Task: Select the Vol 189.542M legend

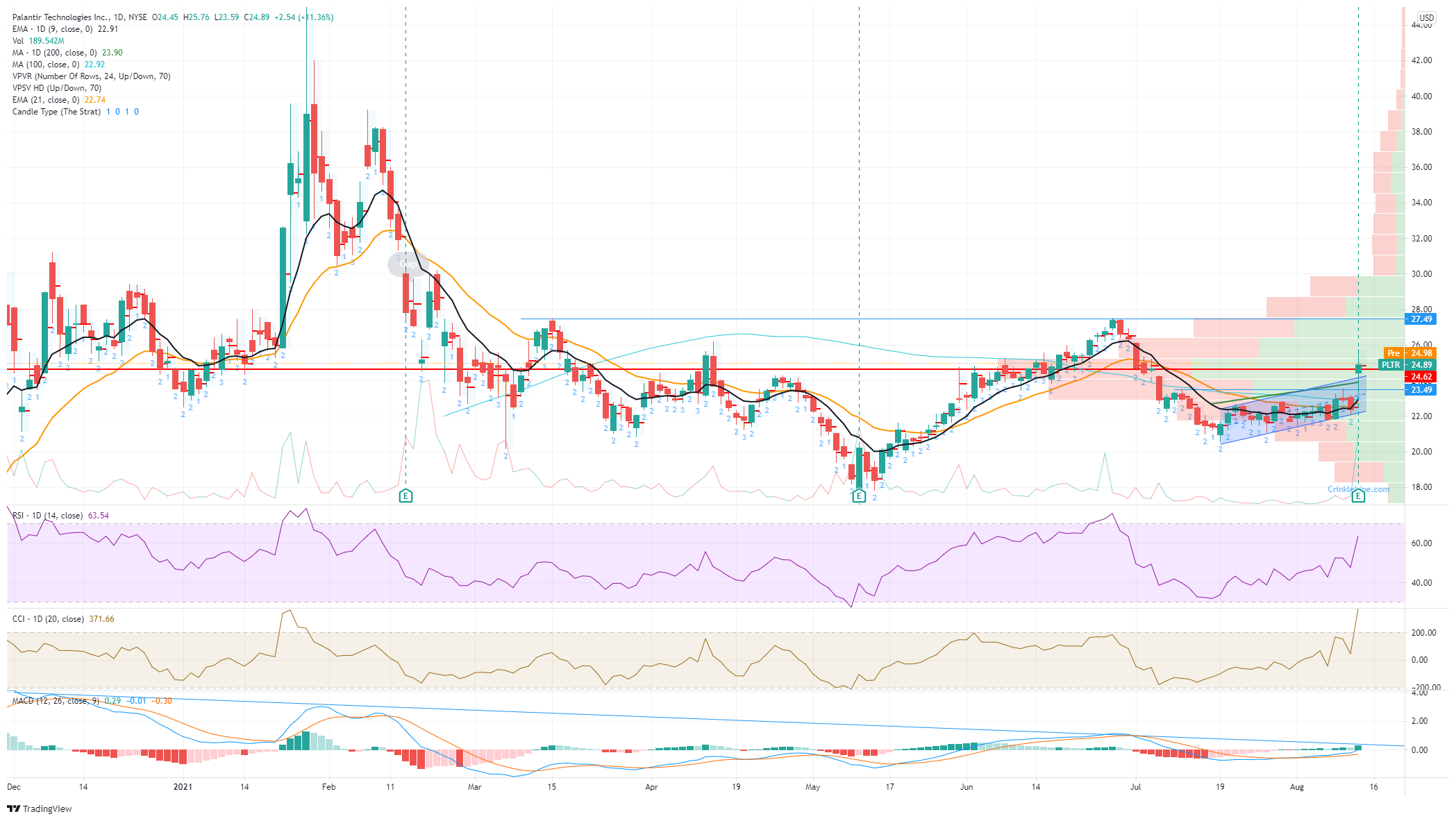Action: click(38, 41)
